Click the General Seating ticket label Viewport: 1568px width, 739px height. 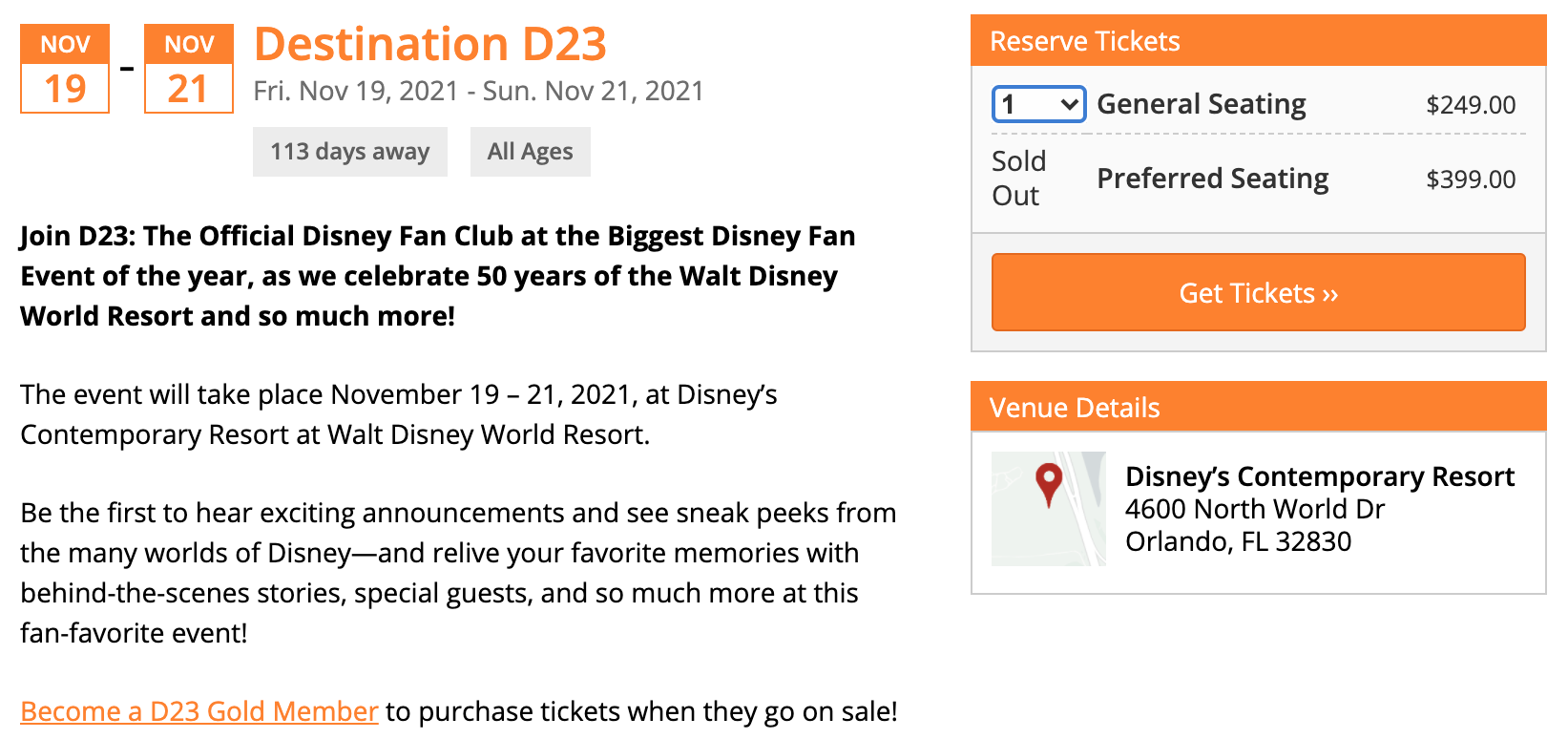tap(1202, 104)
